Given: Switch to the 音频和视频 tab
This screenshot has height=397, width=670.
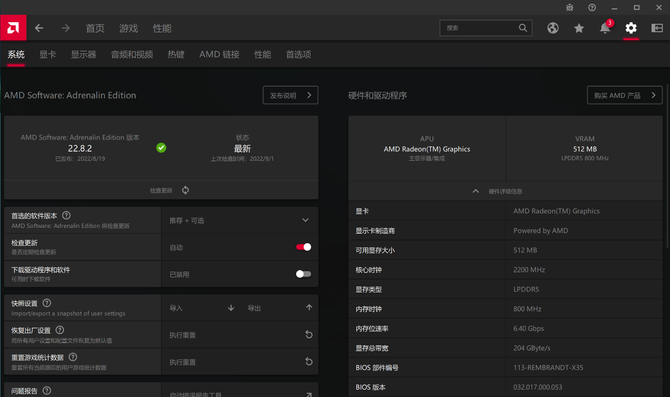Looking at the screenshot, I should 132,54.
